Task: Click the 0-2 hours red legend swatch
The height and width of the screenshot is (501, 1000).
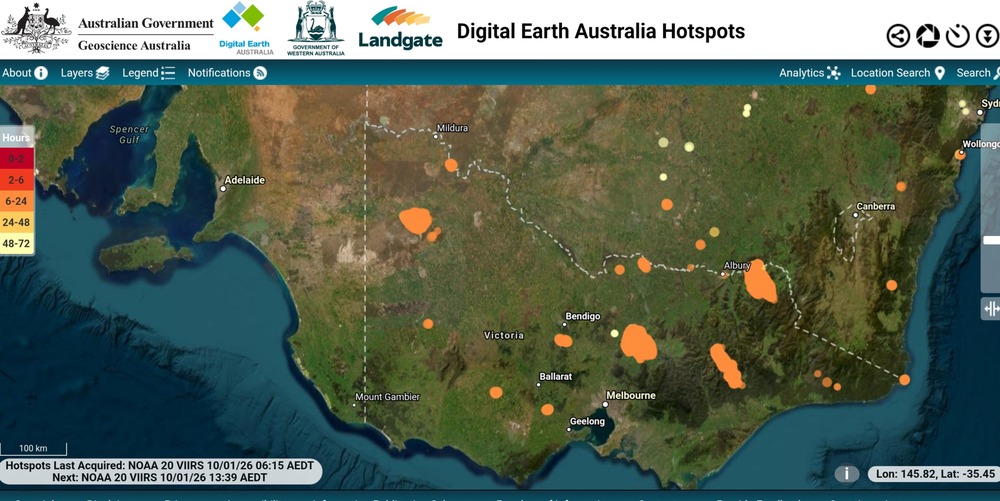Action: pos(17,158)
